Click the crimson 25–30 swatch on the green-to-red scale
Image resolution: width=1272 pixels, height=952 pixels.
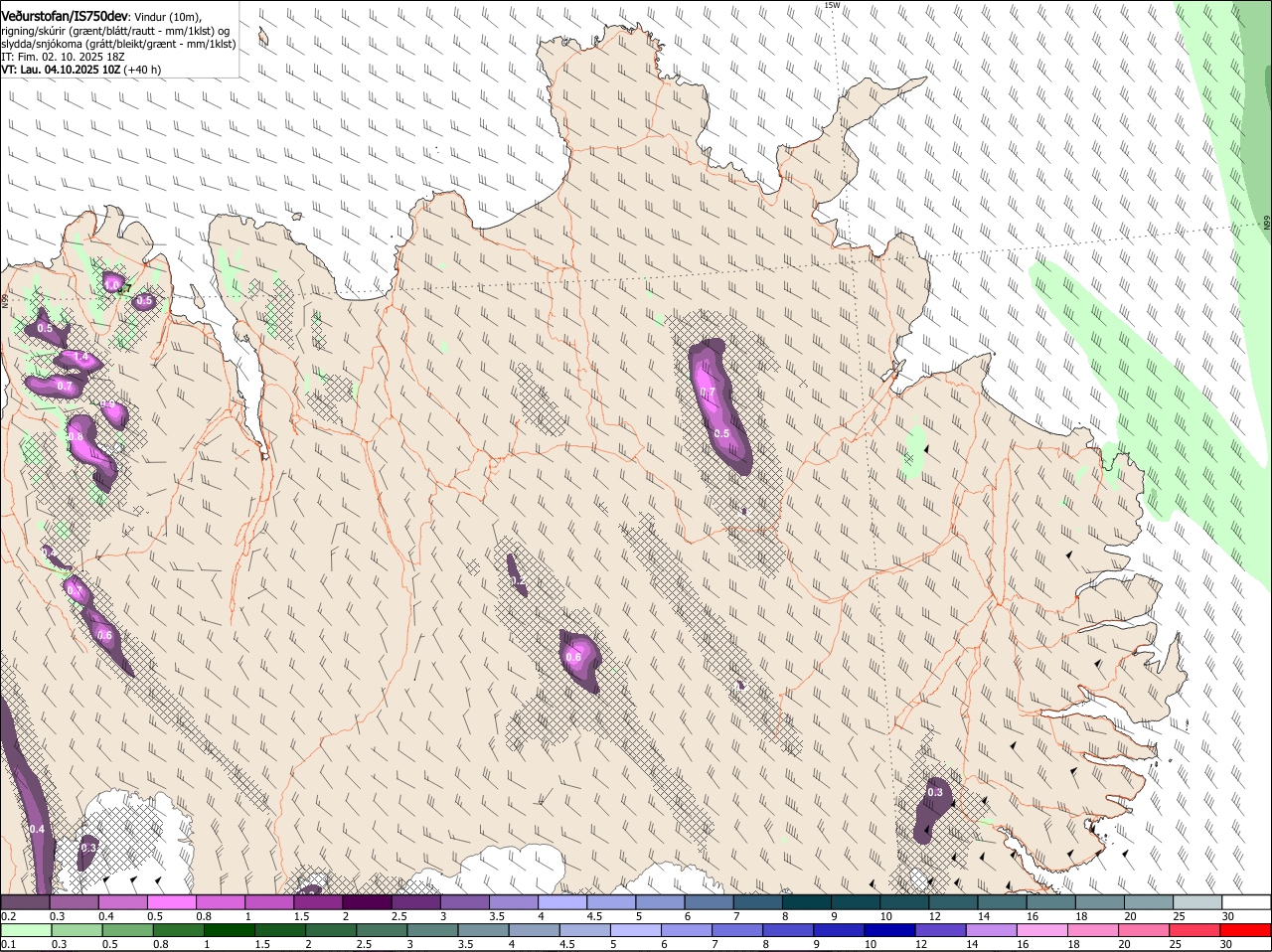pos(1194,930)
